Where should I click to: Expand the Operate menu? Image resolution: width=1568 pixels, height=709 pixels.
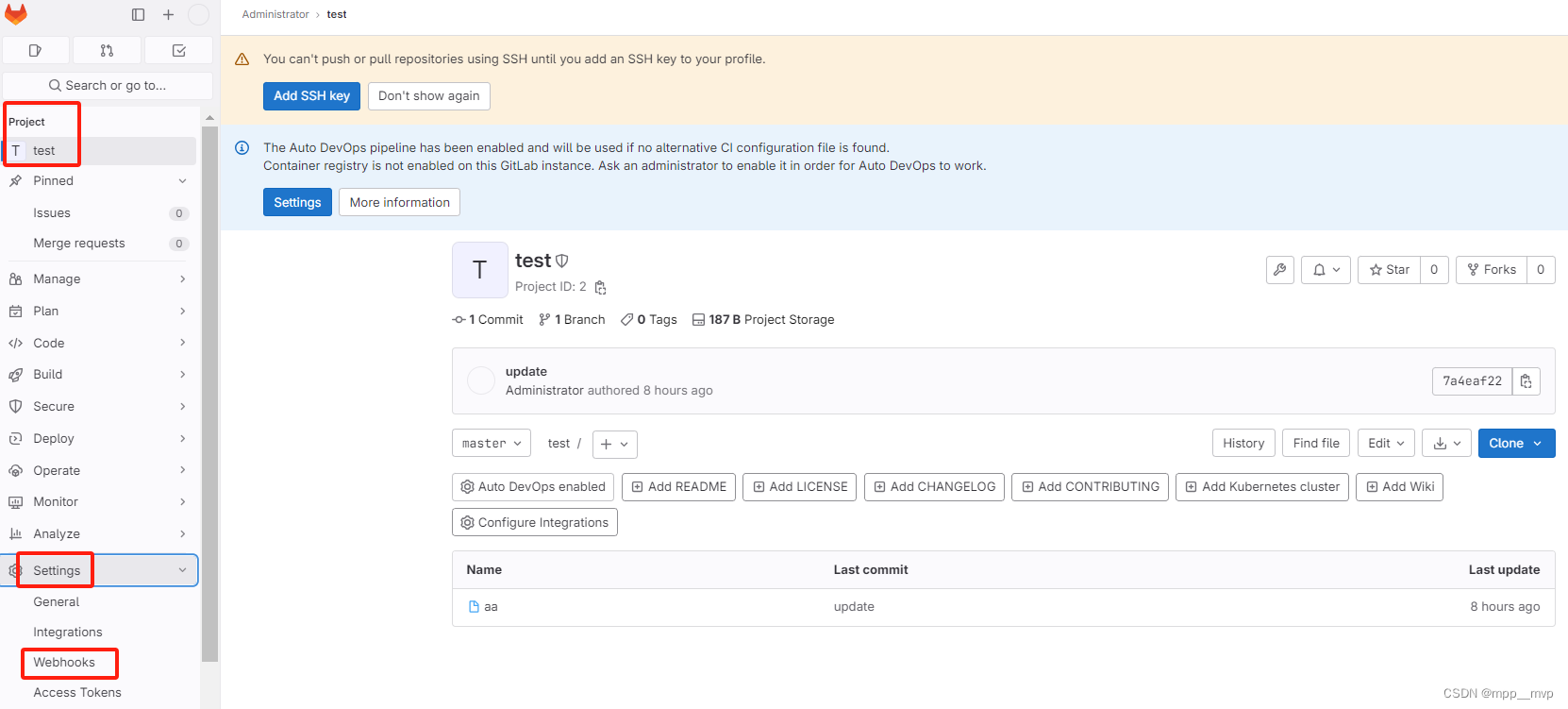pos(100,471)
